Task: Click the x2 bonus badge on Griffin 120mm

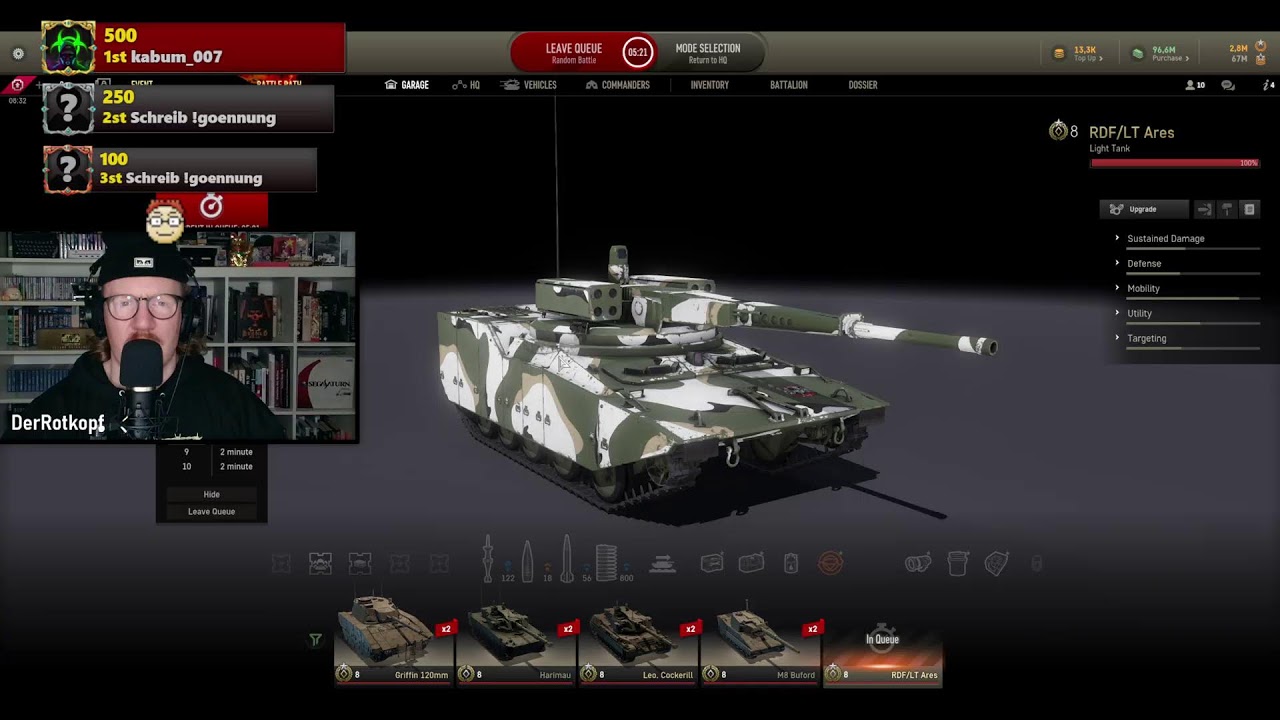Action: pyautogui.click(x=446, y=629)
